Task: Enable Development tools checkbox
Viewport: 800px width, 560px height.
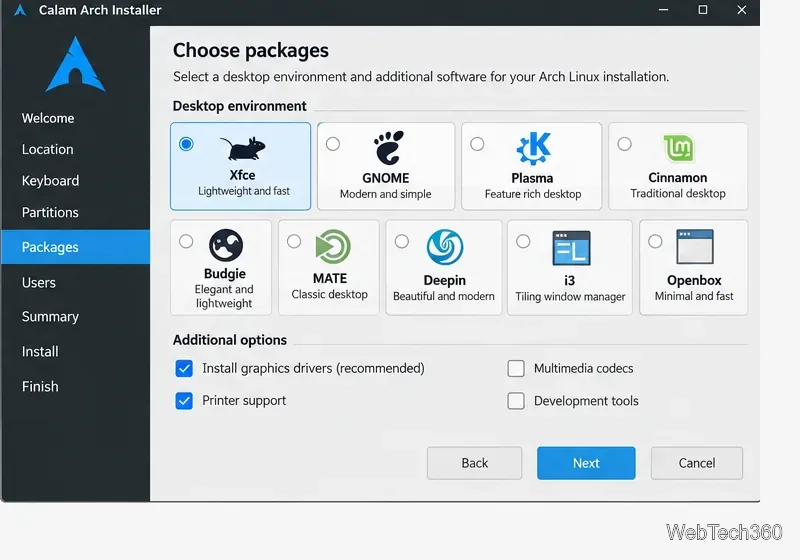Action: [516, 401]
